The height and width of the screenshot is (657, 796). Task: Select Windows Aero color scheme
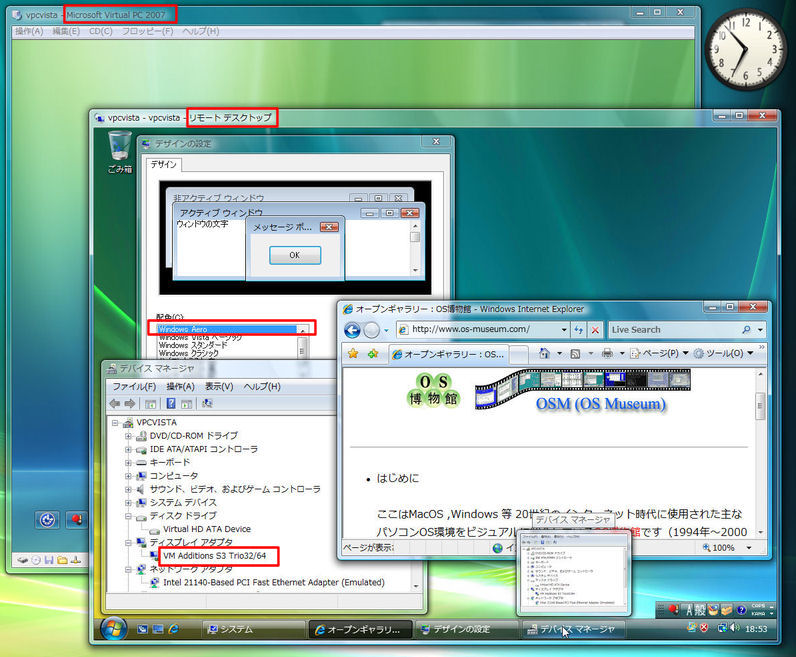pos(228,330)
